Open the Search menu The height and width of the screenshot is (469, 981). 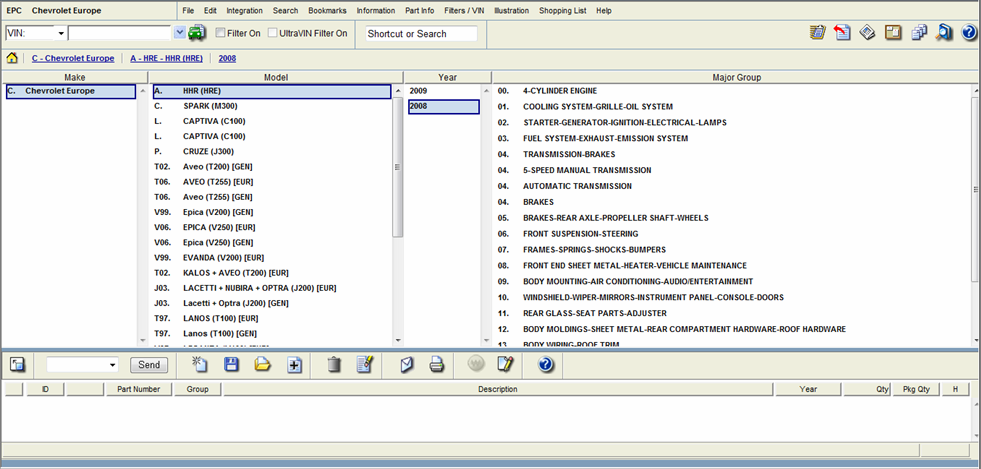point(285,11)
